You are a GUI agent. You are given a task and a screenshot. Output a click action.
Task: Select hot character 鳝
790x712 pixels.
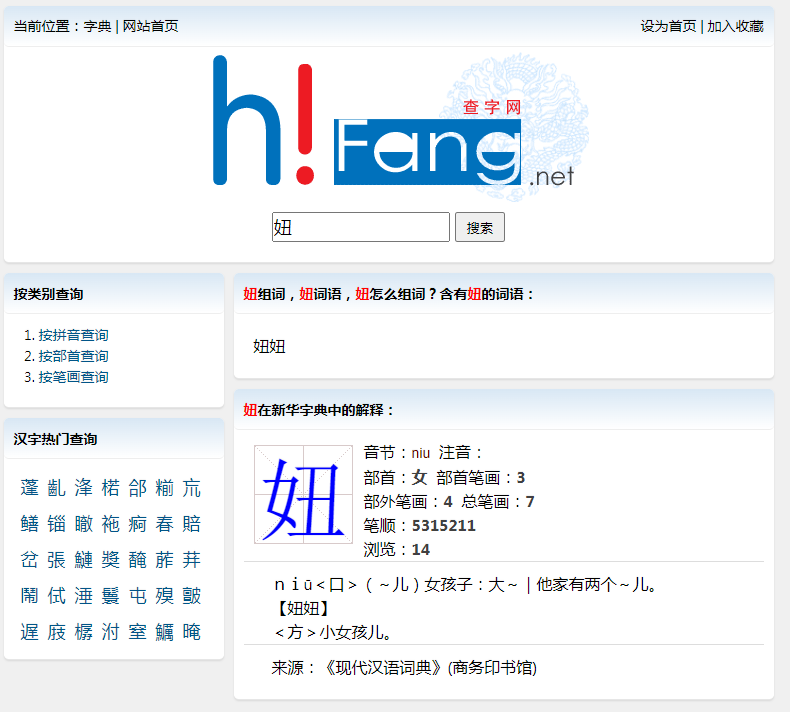[x=29, y=524]
